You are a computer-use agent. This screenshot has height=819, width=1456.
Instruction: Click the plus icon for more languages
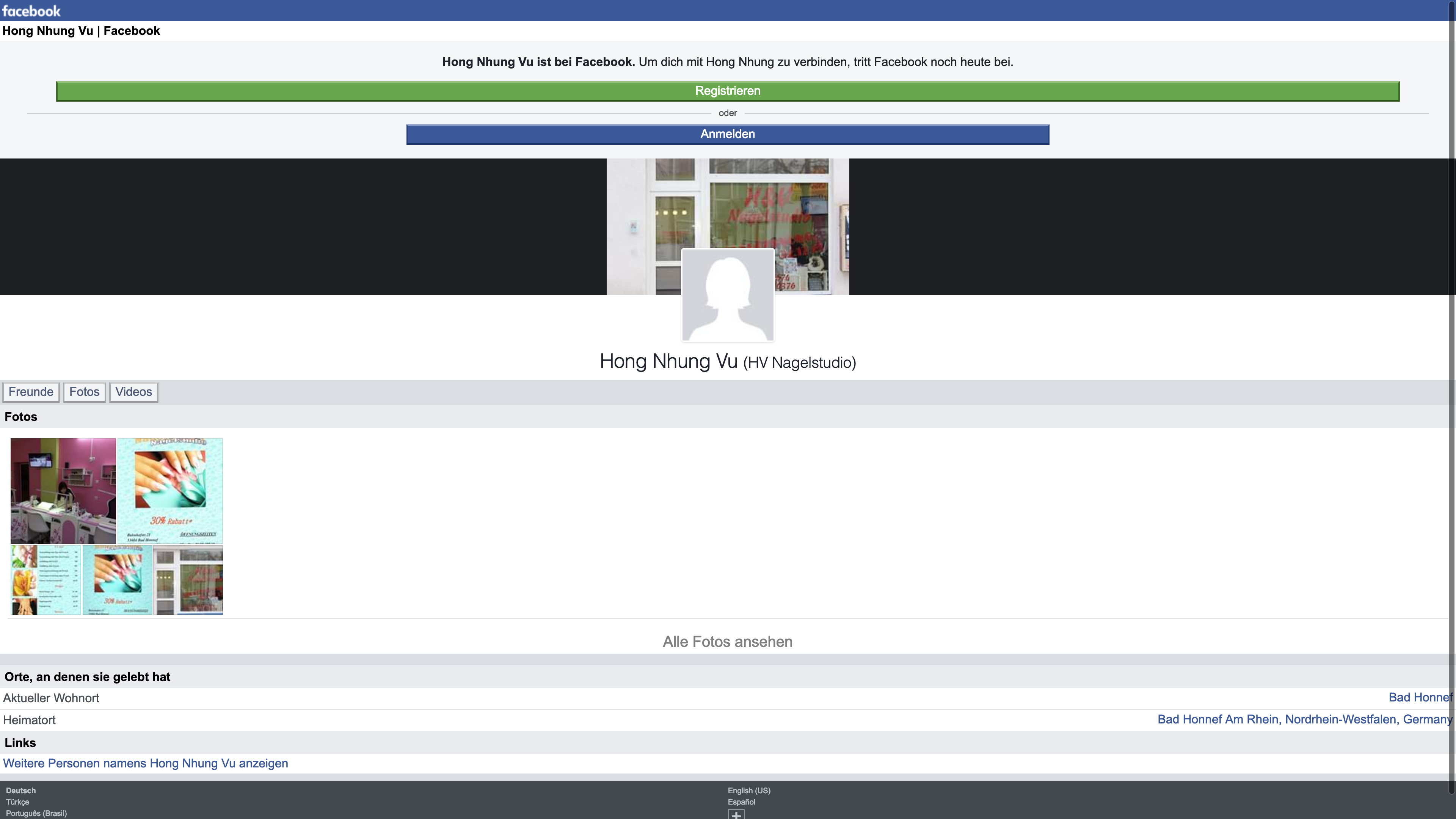(736, 814)
